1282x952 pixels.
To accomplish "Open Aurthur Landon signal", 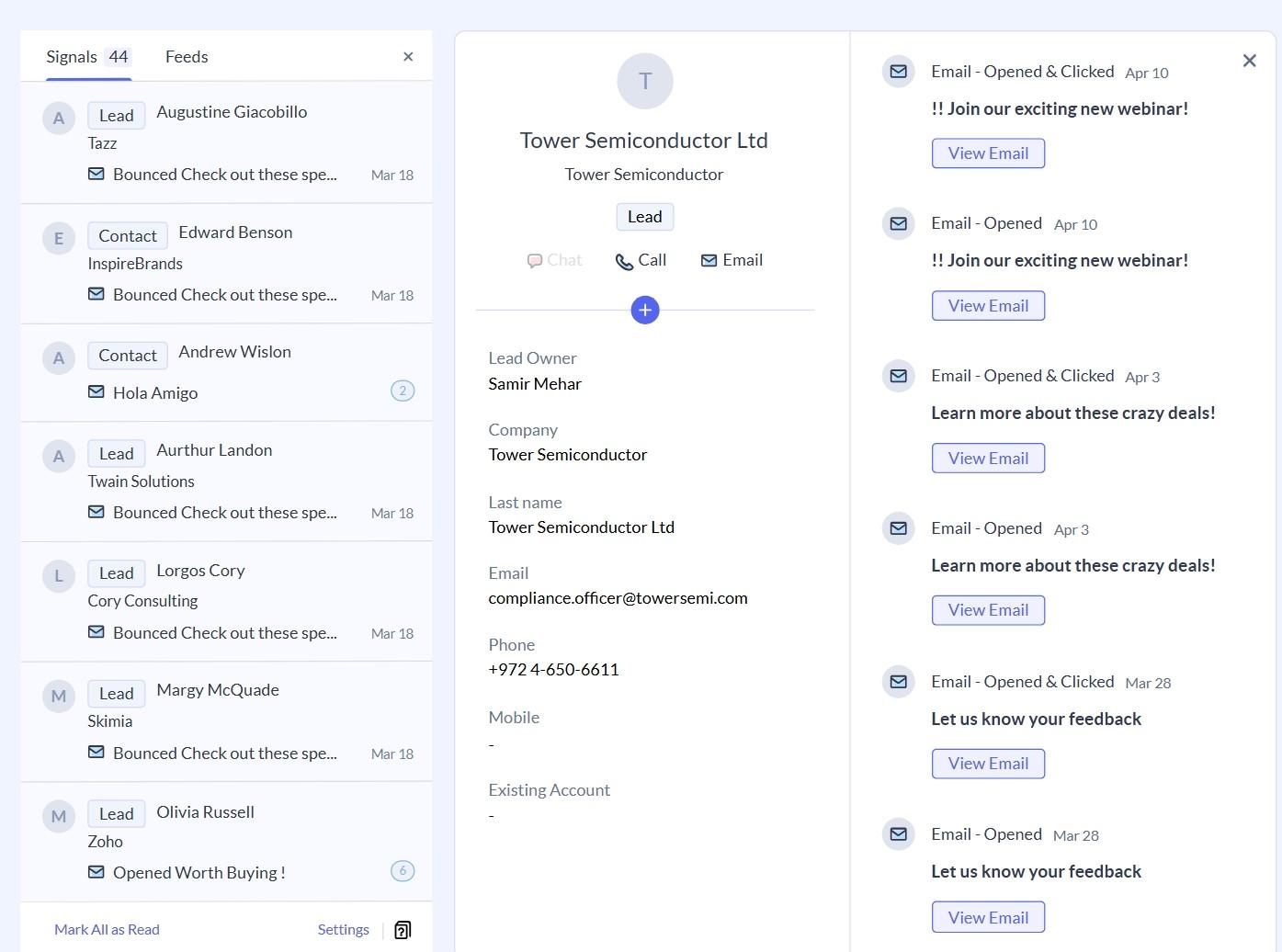I will pos(226,482).
